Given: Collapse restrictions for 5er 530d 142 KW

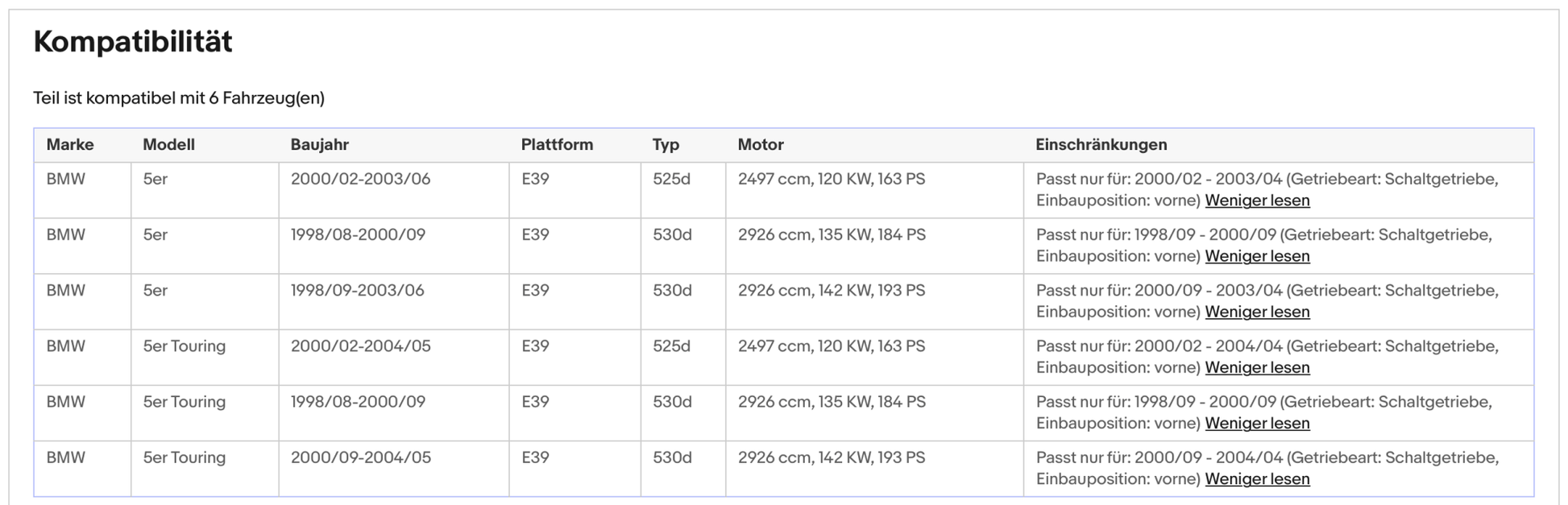Looking at the screenshot, I should tap(1257, 312).
